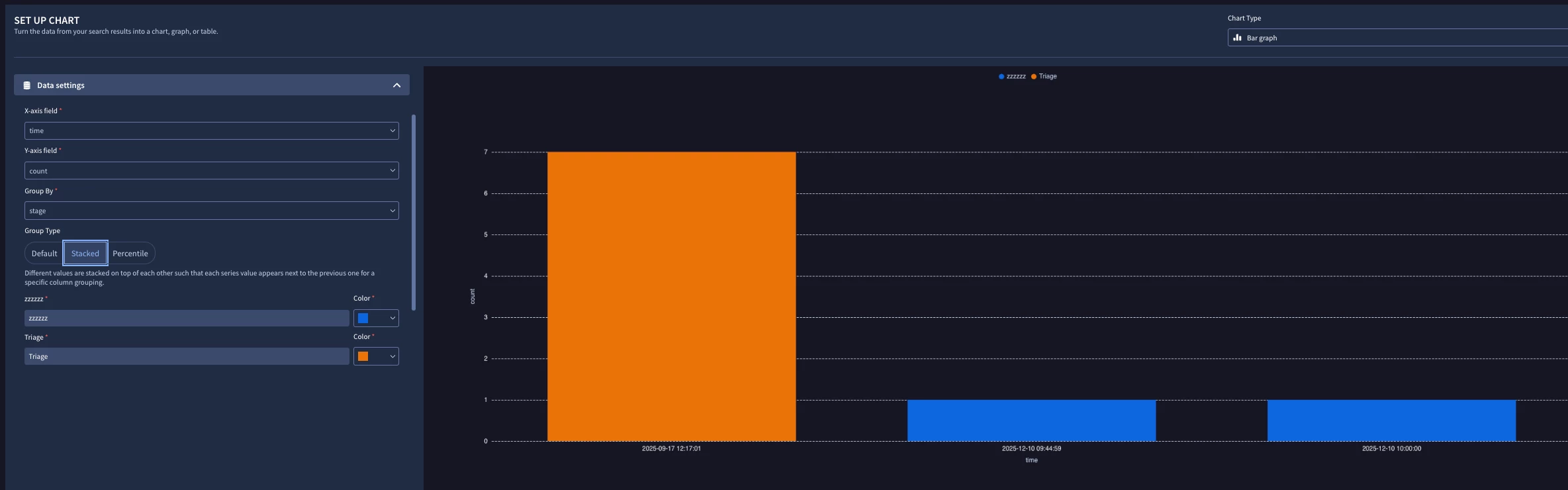Click the data settings panel scrollbar
Screen dimensions: 1568x490
pyautogui.click(x=414, y=212)
